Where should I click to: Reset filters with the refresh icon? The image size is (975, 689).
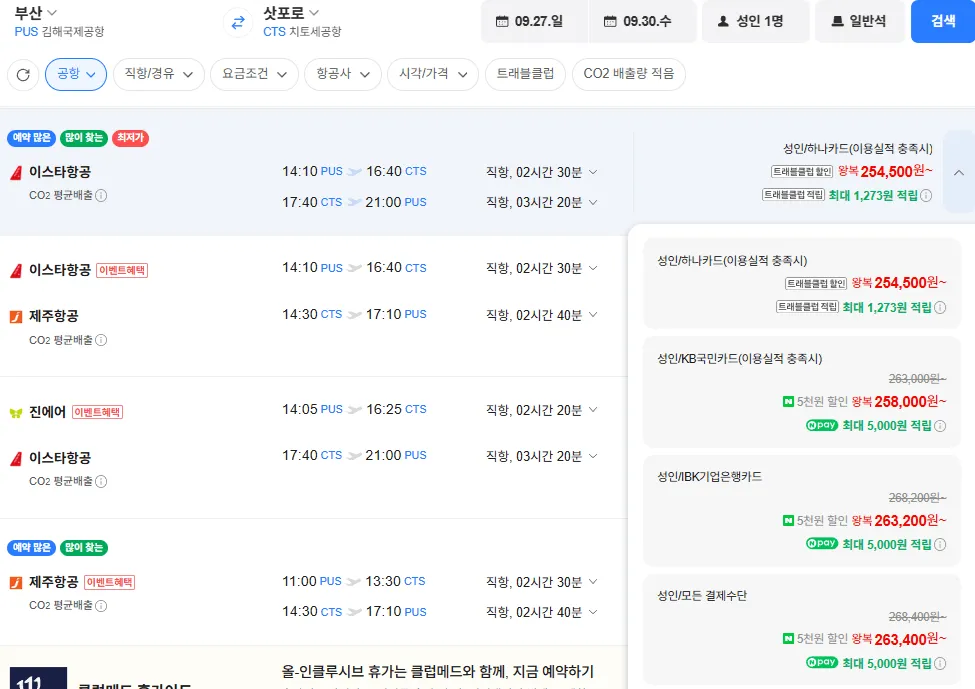click(x=24, y=75)
